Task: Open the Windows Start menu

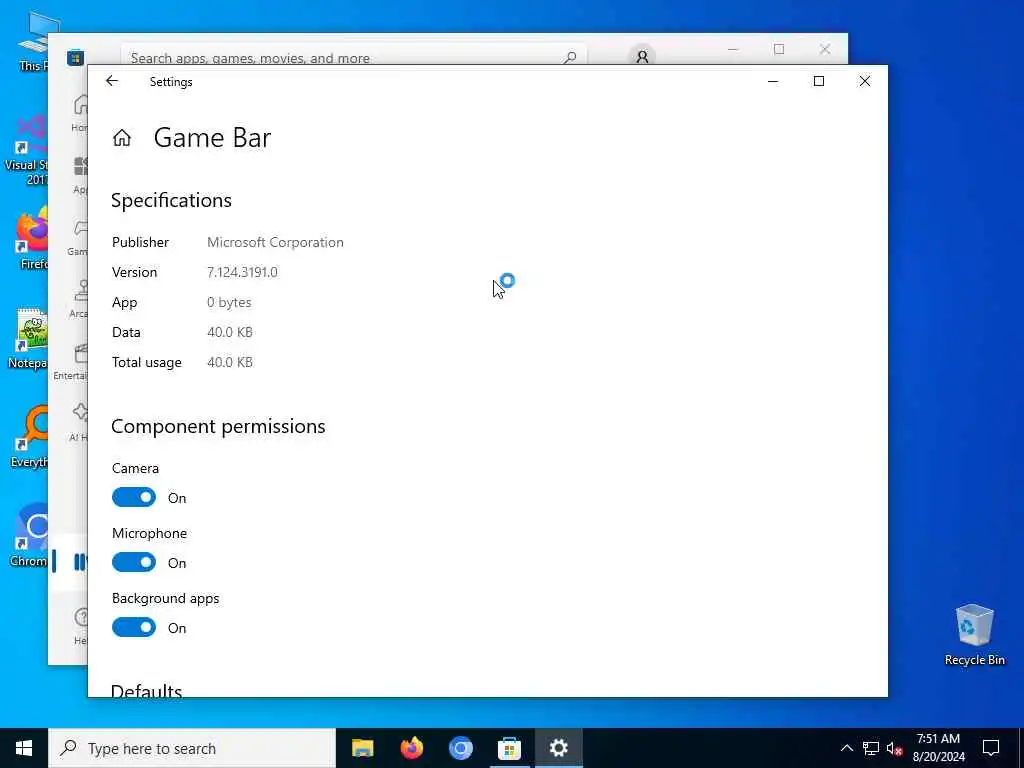Action: click(24, 748)
